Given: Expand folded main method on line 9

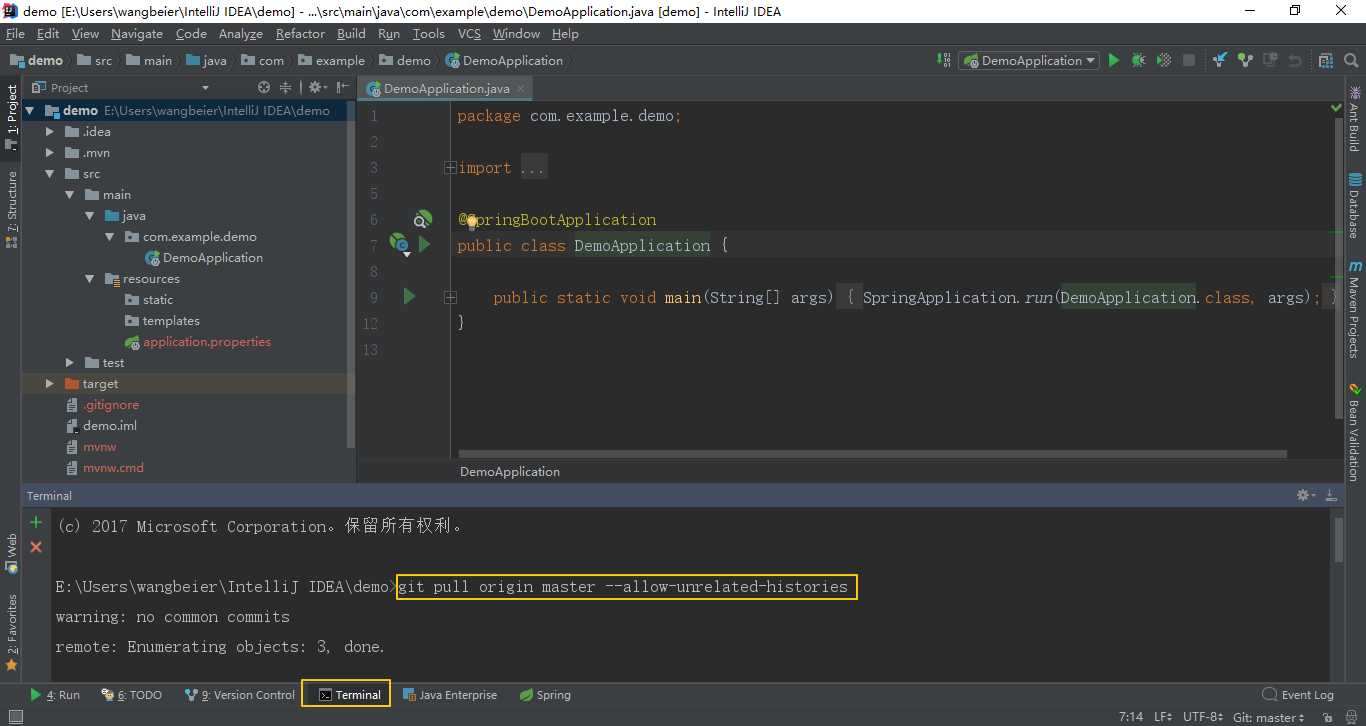Looking at the screenshot, I should click(x=451, y=297).
